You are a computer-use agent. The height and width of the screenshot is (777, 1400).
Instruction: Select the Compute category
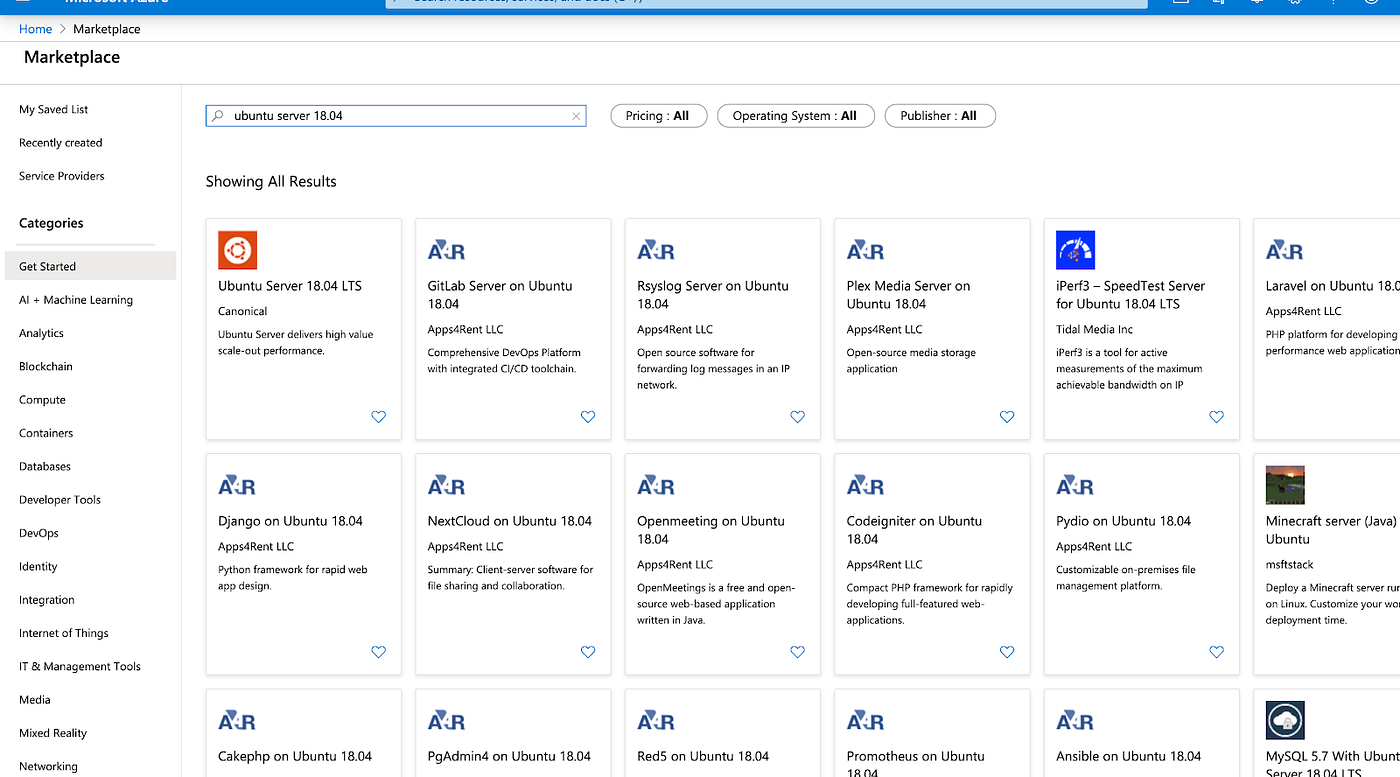coord(42,400)
